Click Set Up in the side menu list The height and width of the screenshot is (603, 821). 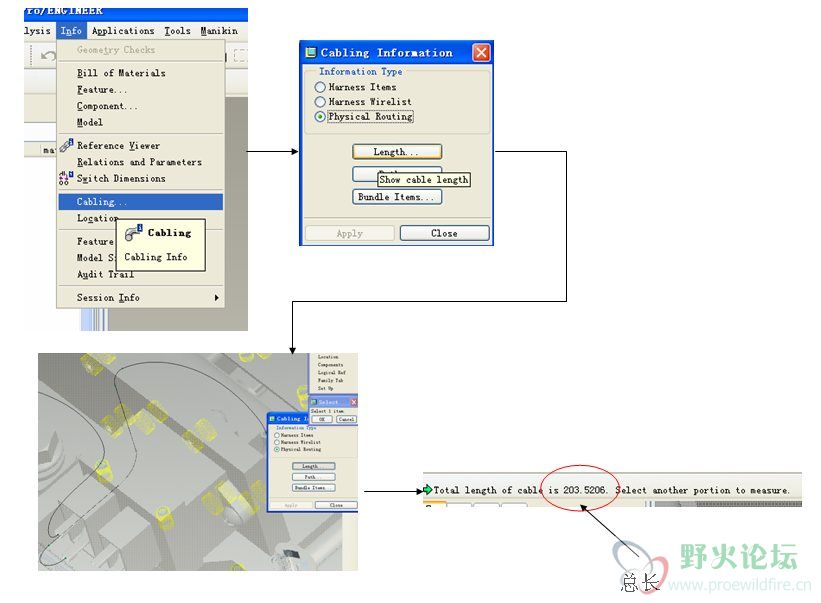[325, 388]
